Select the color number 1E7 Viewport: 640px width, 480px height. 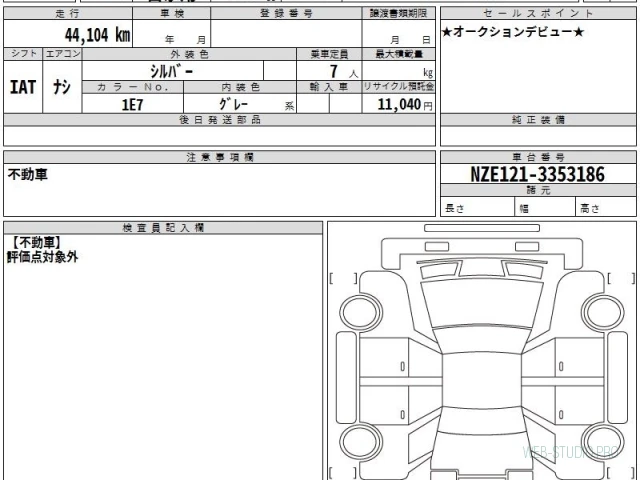(132, 105)
